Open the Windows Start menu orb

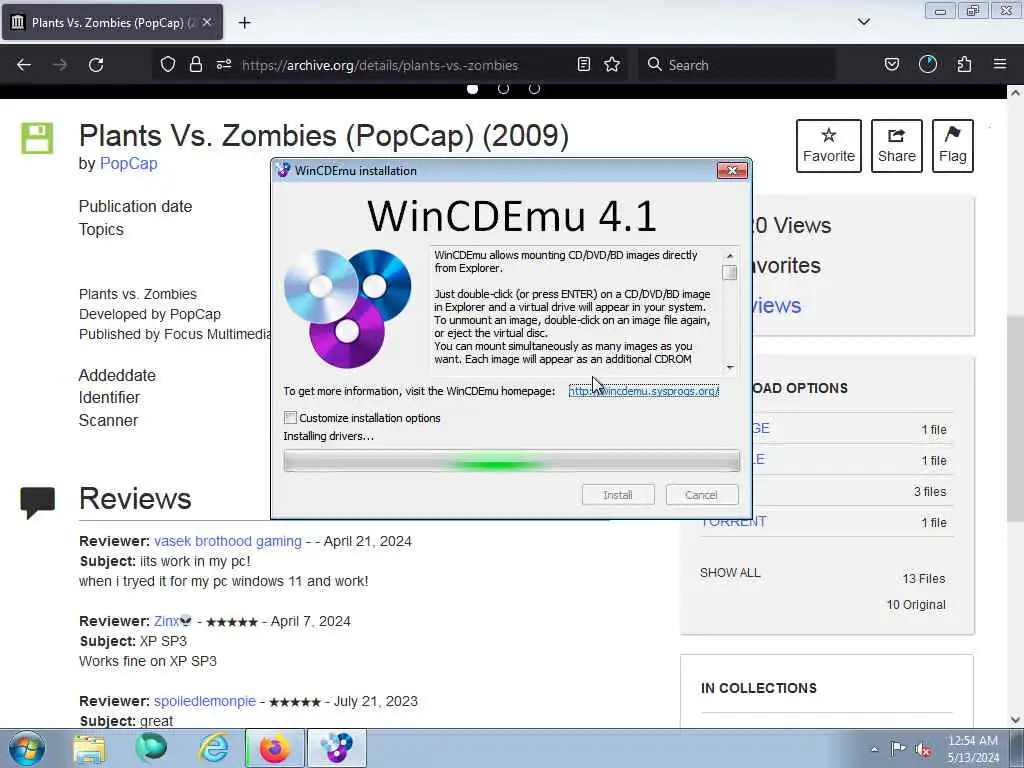(27, 748)
